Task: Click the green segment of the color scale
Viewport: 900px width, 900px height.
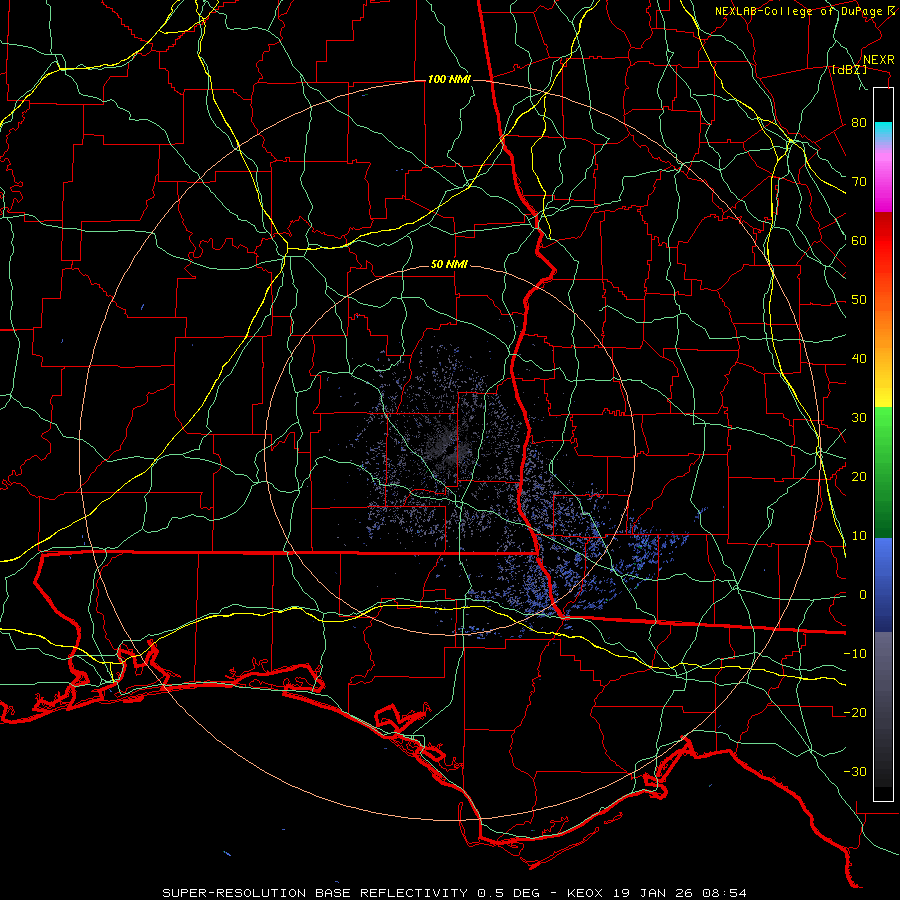Action: [883, 472]
